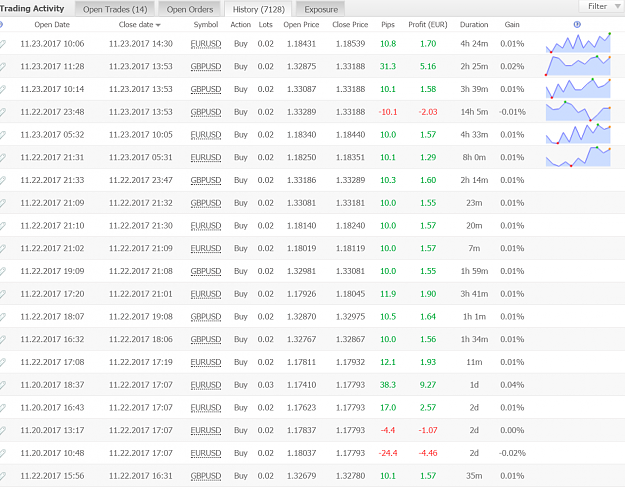Open the Exposure tab
The image size is (625, 489).
321,9
